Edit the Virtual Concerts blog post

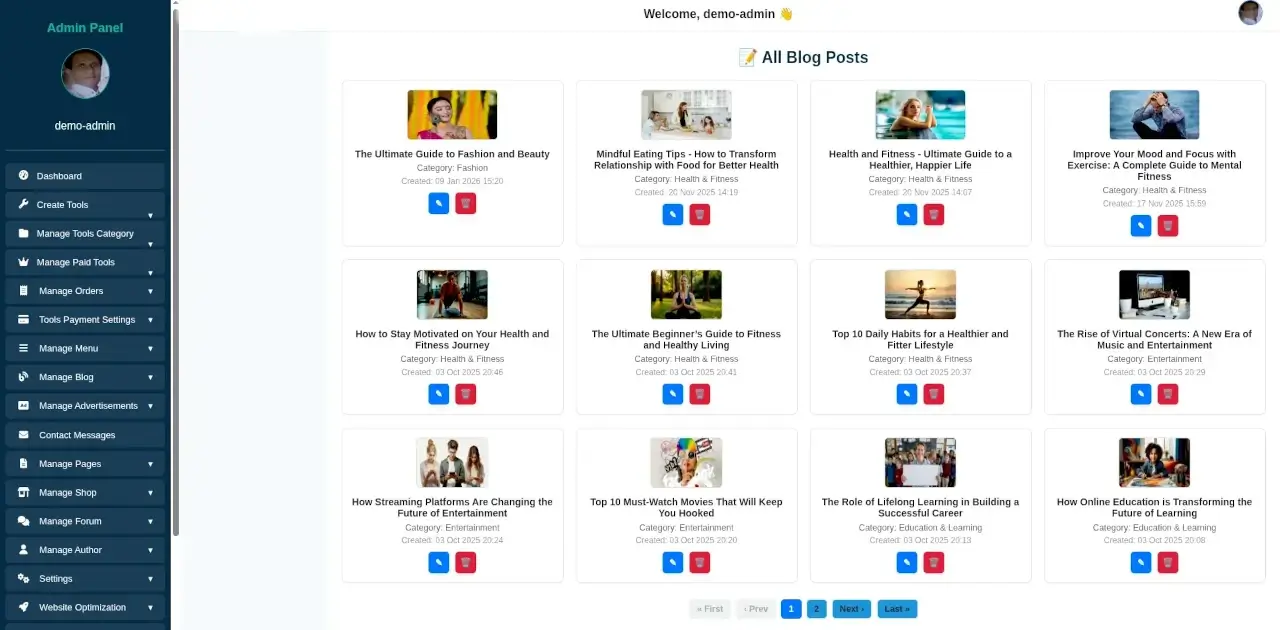coord(1140,394)
